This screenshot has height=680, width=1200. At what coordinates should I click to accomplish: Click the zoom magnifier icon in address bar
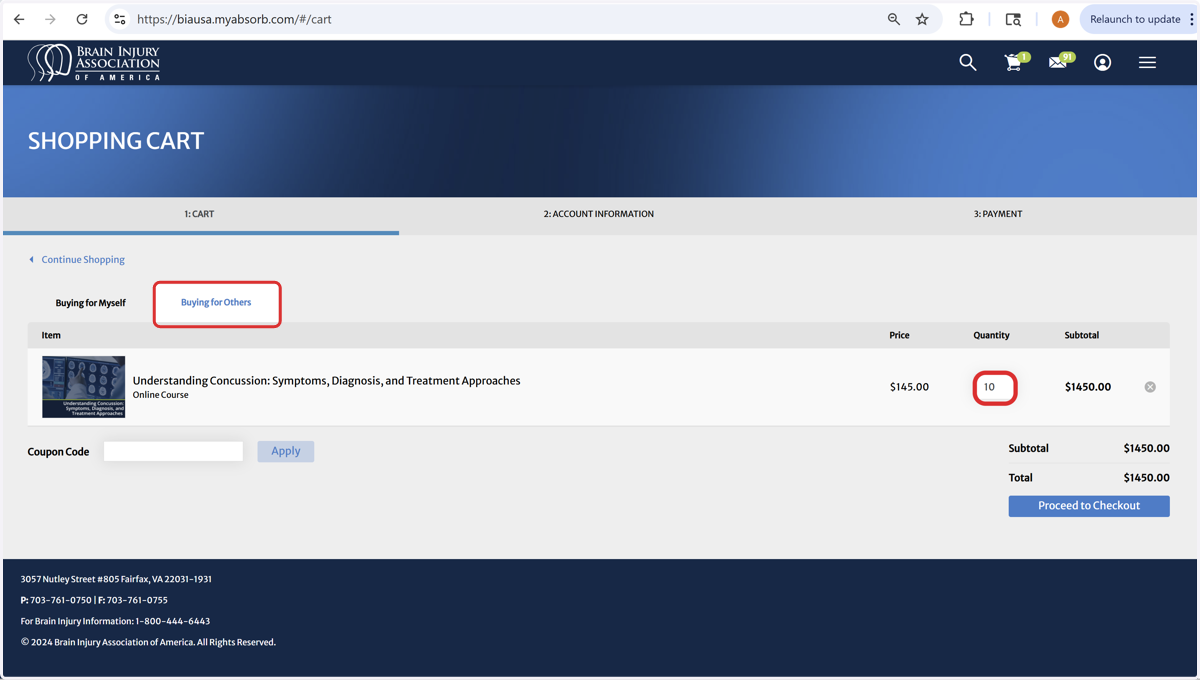coord(894,19)
